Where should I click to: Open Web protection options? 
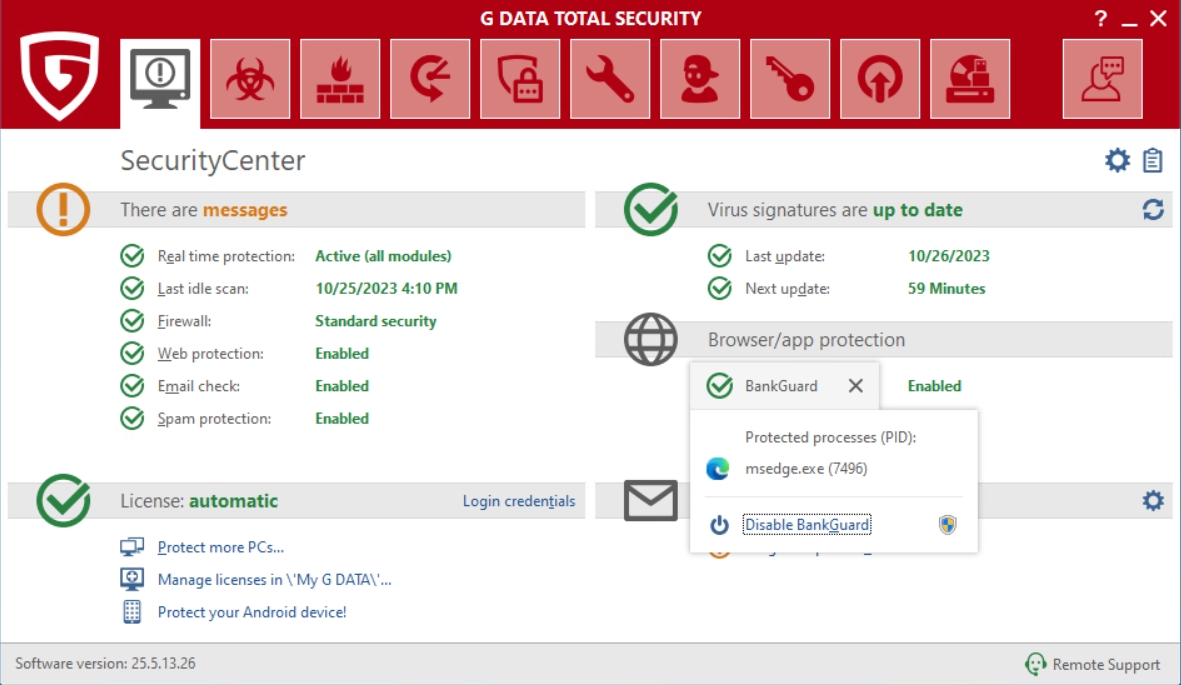click(x=210, y=353)
